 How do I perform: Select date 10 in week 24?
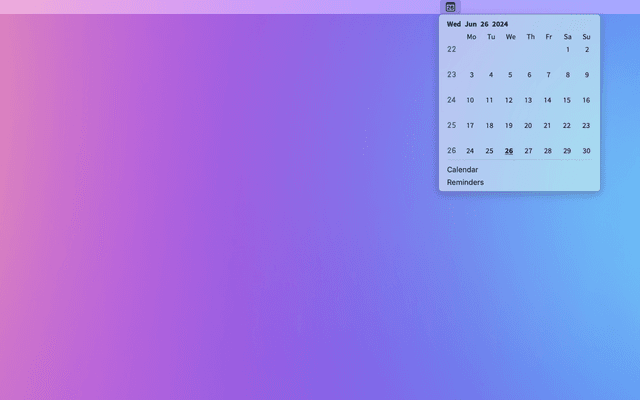470,100
